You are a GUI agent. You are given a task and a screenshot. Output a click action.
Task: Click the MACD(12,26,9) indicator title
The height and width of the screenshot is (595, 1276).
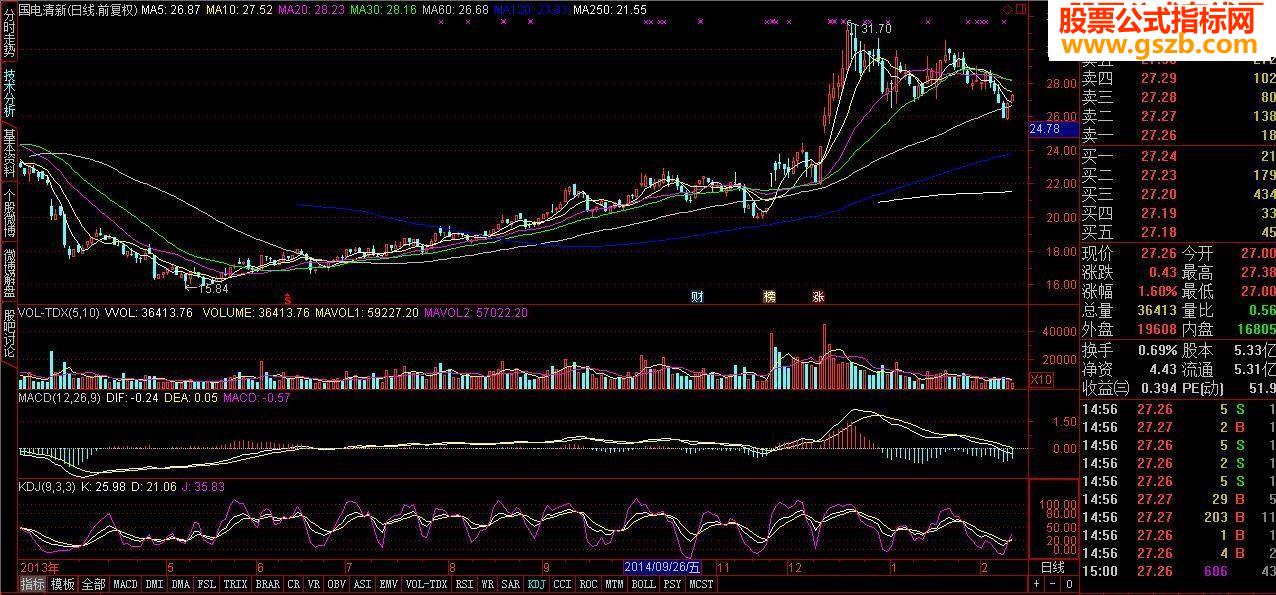61,398
